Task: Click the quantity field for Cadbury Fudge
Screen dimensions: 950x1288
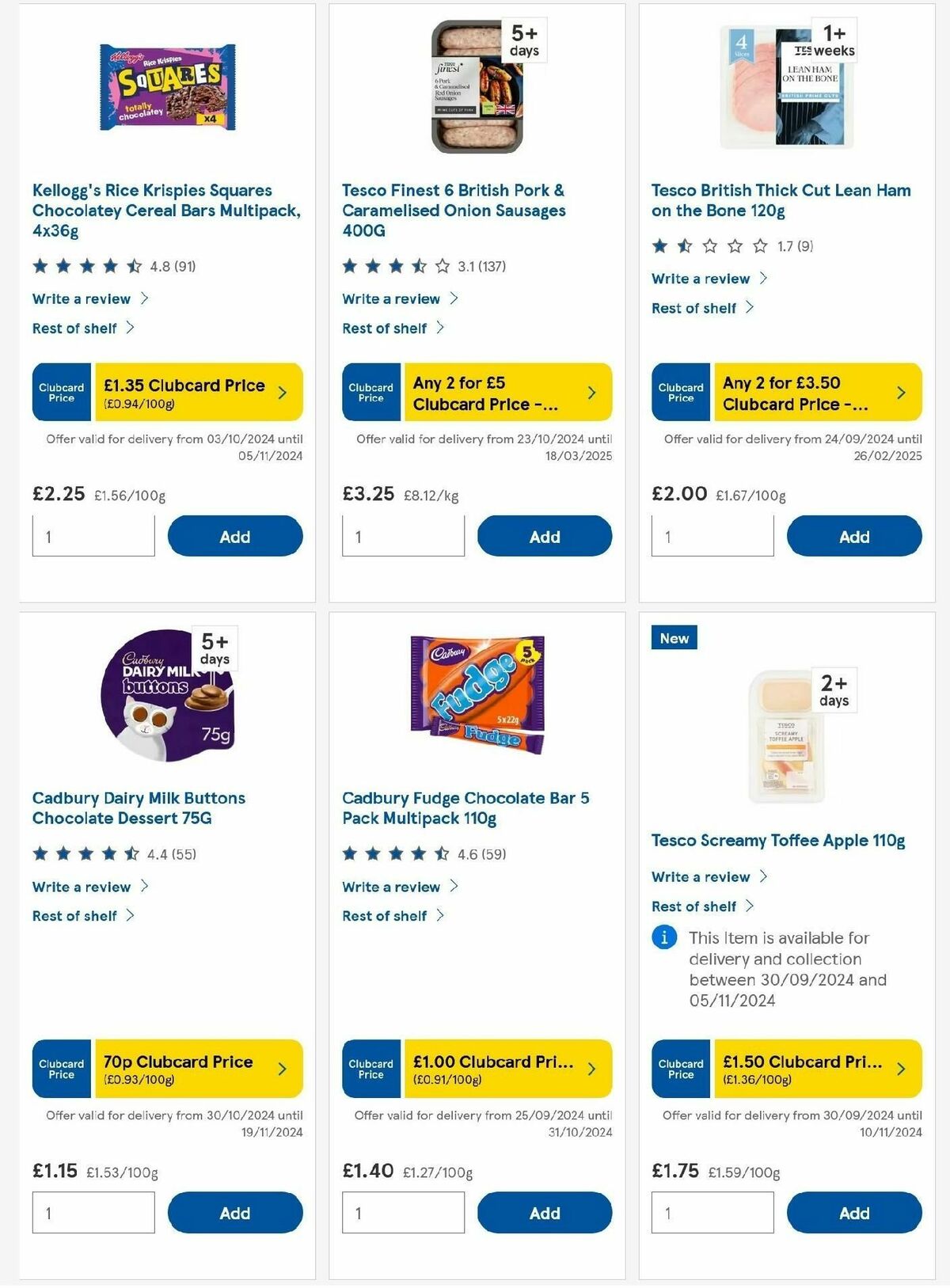Action: coord(403,1213)
